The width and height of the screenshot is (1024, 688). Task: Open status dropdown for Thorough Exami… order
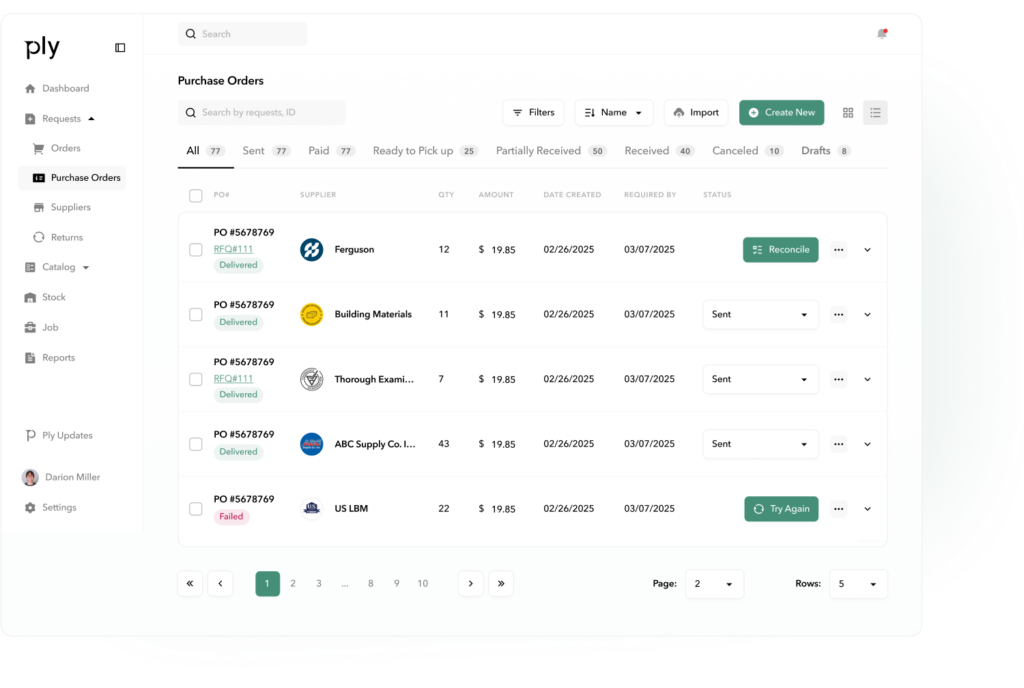(760, 379)
